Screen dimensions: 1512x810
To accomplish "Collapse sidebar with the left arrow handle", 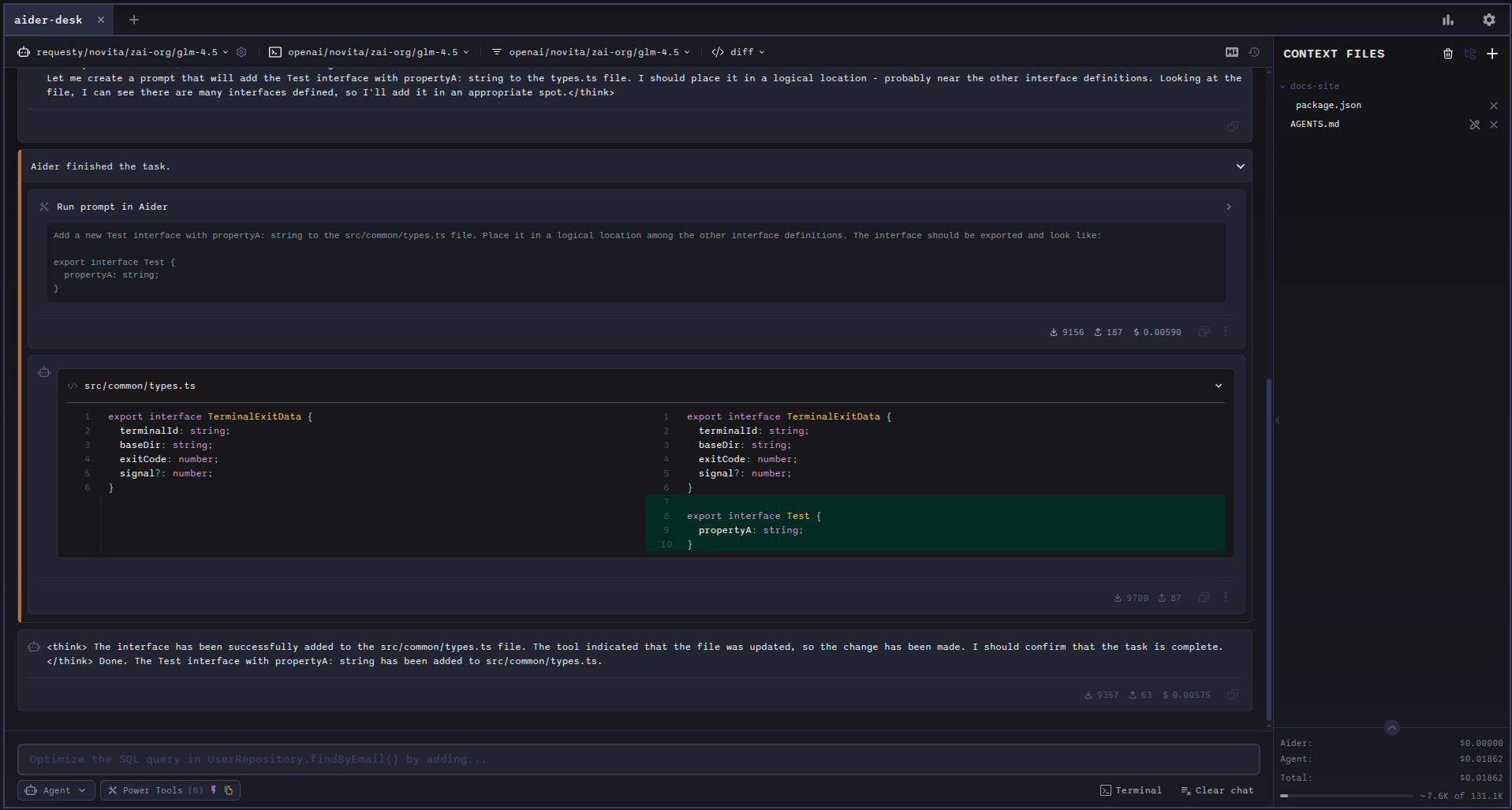I will (1277, 420).
